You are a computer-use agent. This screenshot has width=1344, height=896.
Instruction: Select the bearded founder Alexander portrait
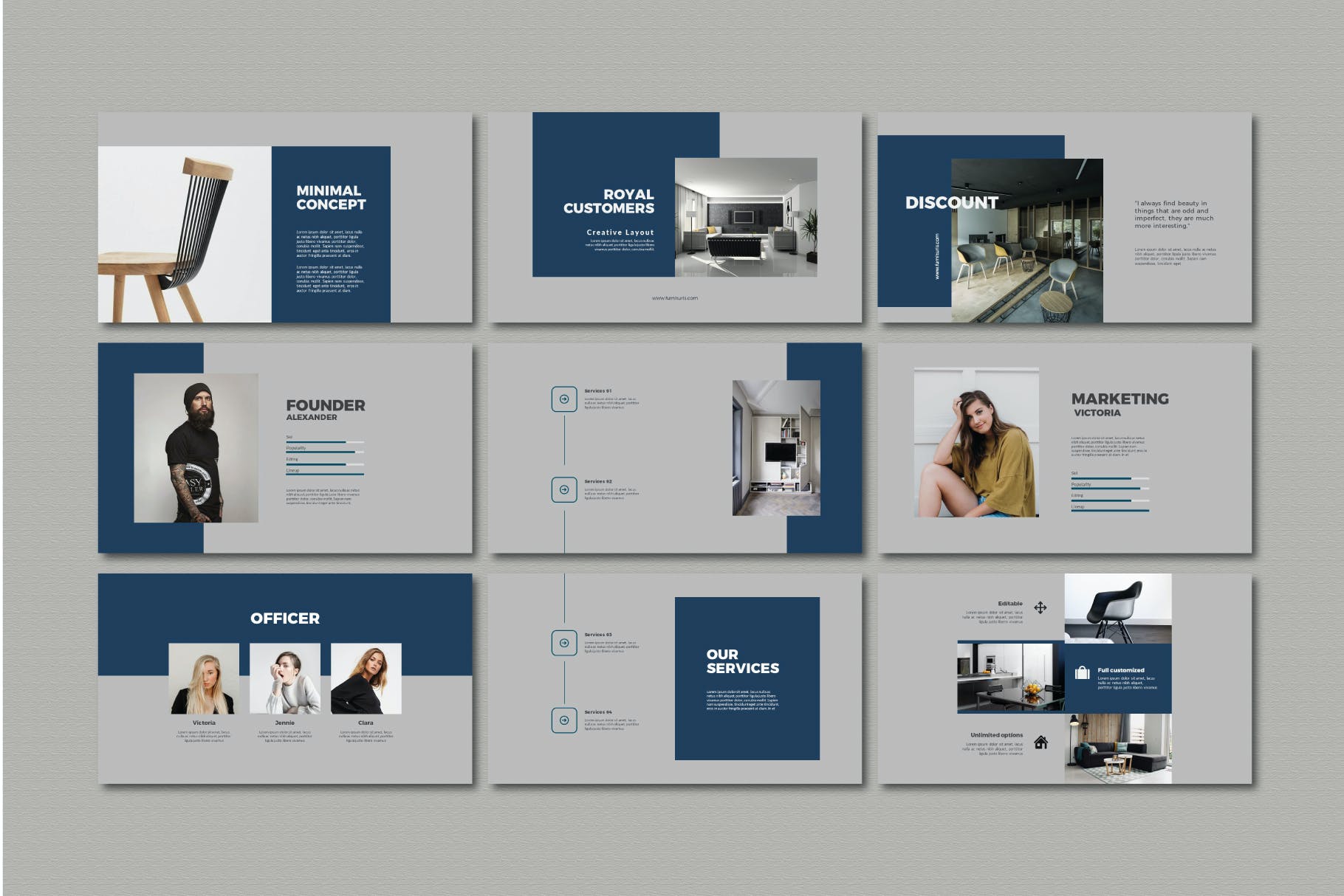tap(196, 448)
